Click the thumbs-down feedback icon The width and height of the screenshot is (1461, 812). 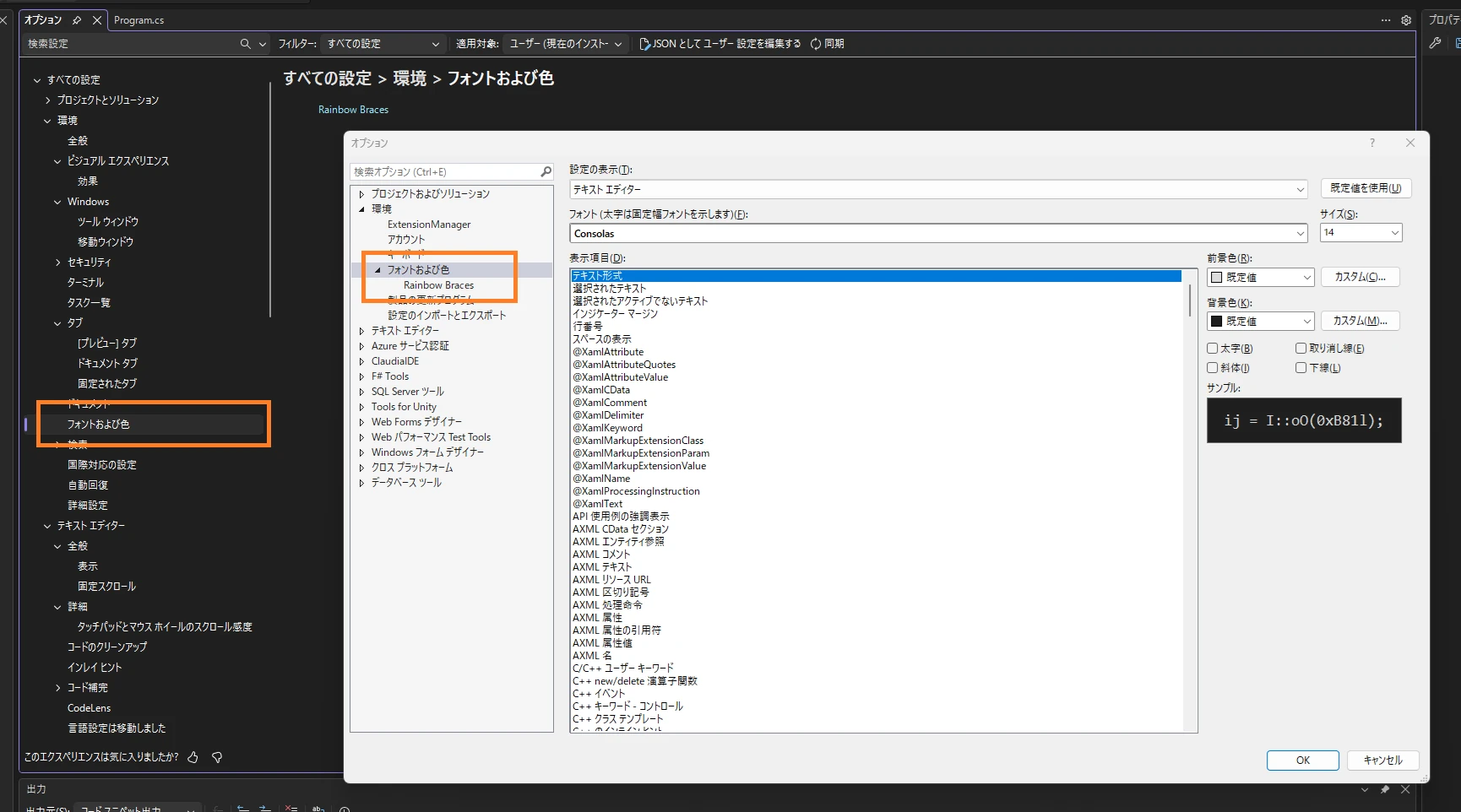click(217, 757)
